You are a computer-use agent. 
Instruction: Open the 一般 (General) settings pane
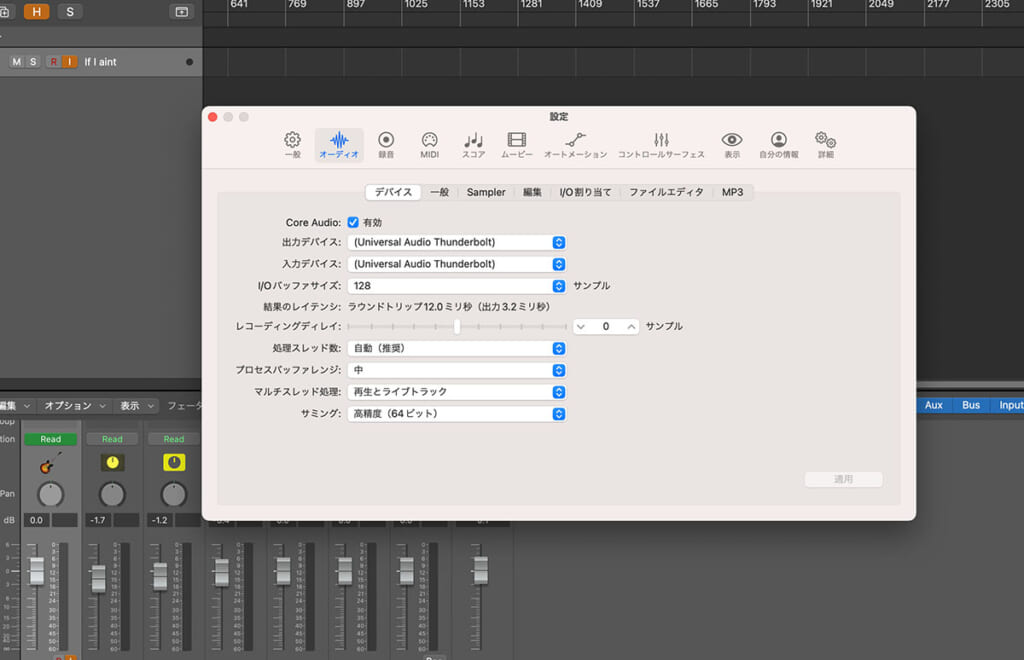point(292,145)
